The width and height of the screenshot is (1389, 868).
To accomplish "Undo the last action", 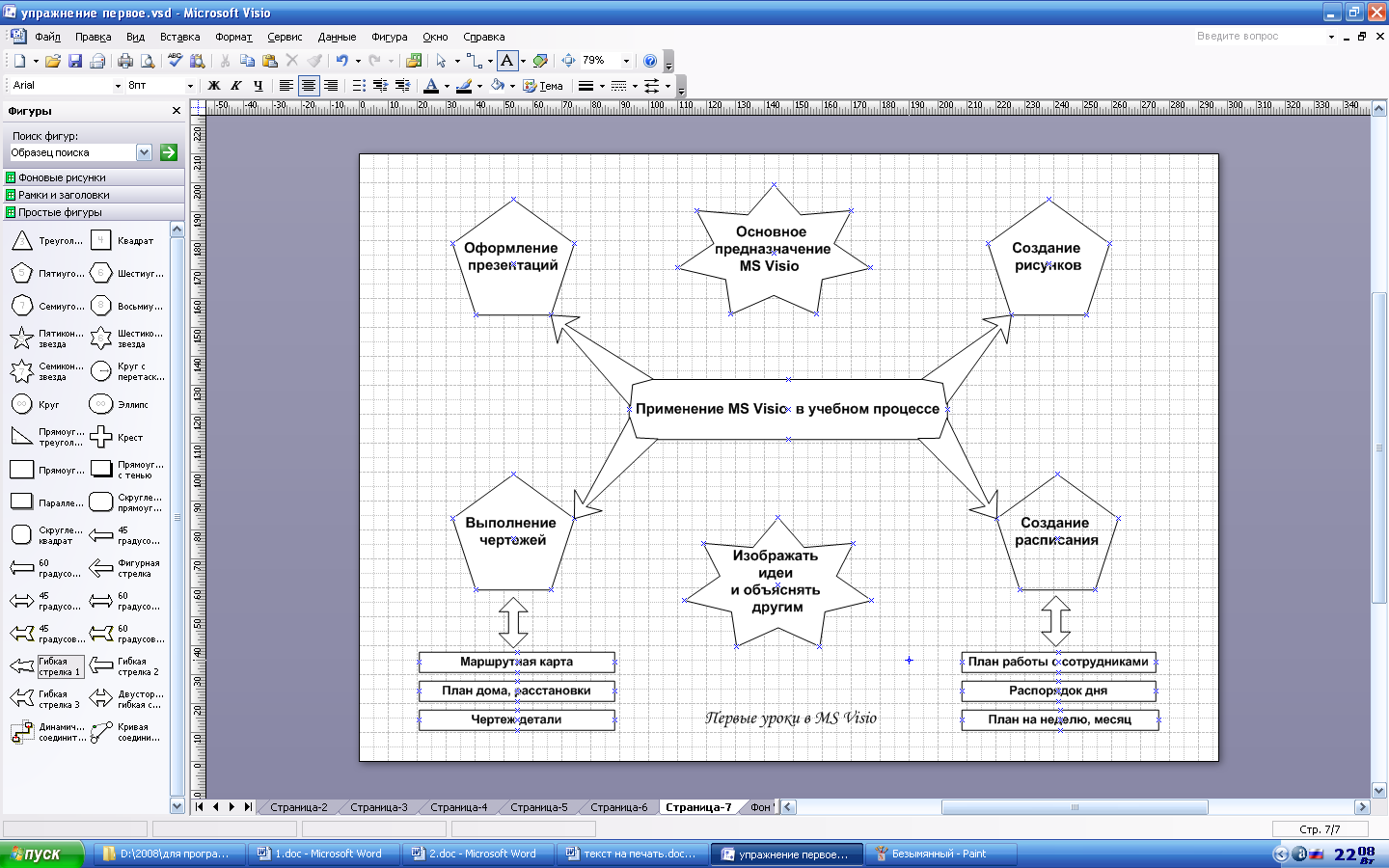I will point(341,61).
